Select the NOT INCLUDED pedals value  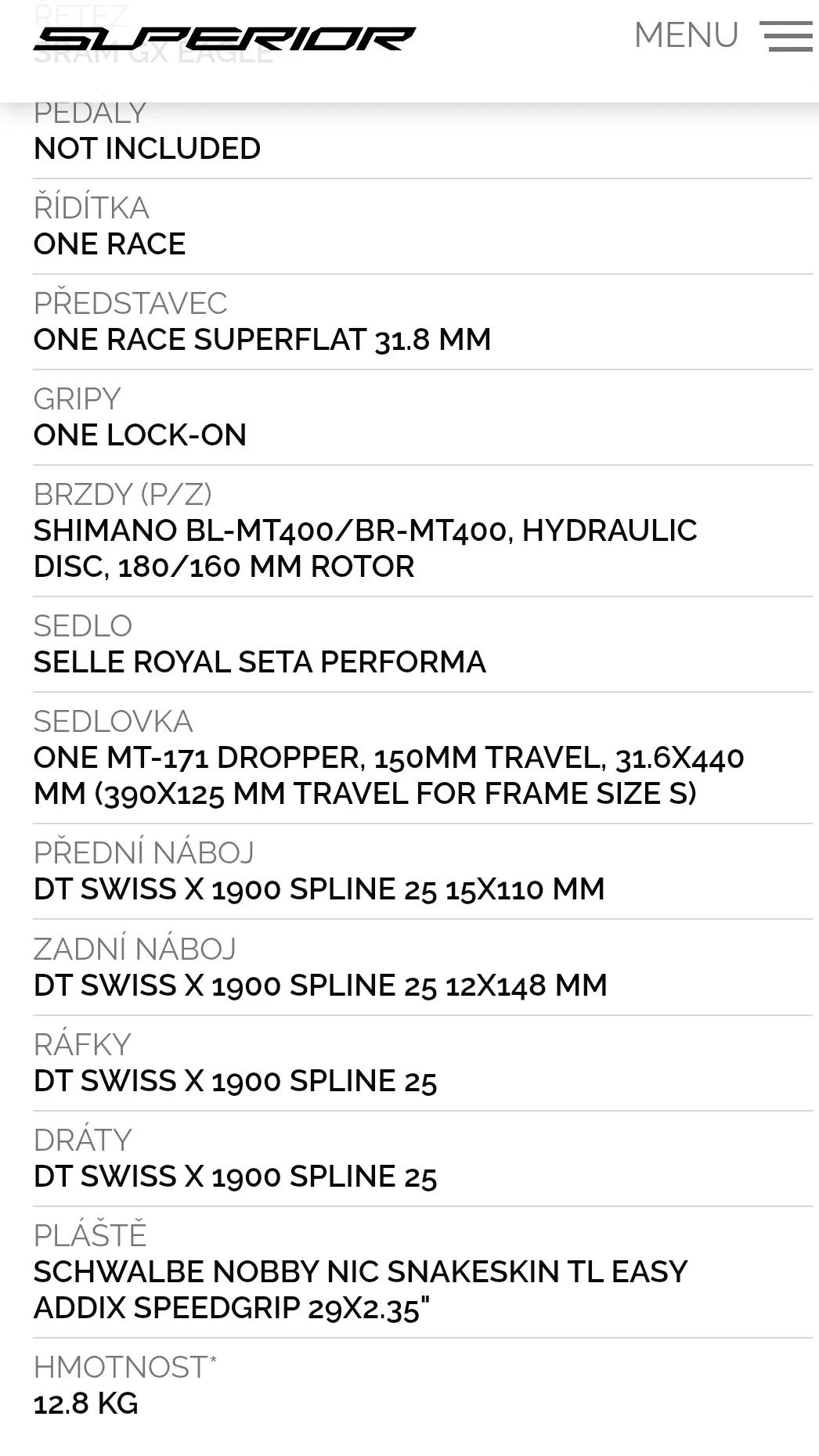[147, 149]
